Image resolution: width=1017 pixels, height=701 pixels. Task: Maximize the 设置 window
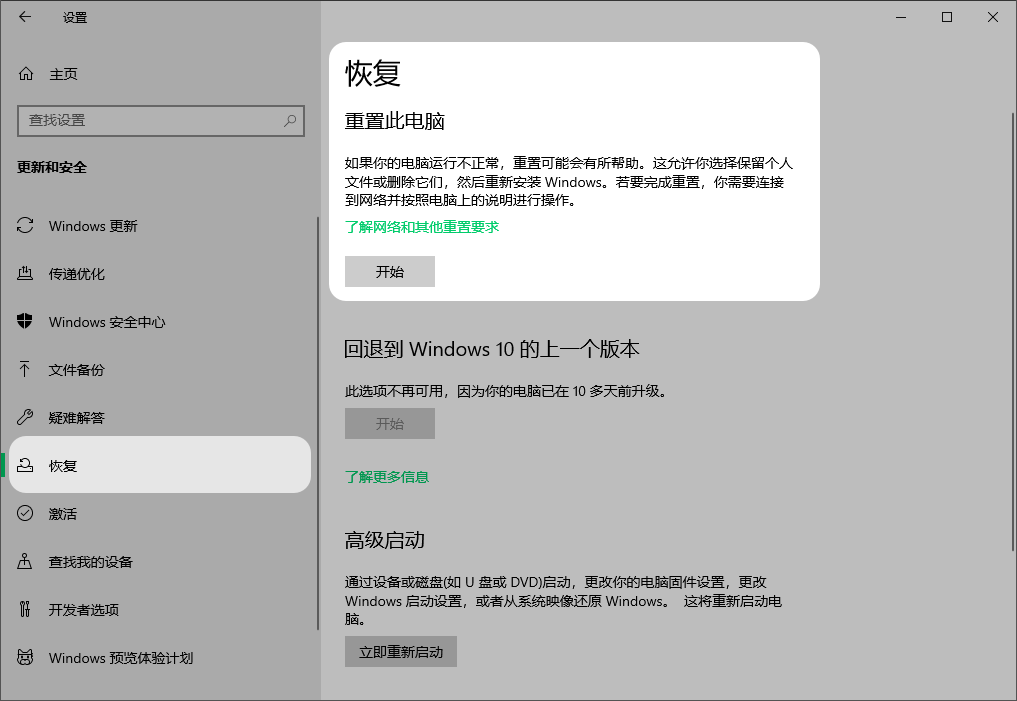tap(947, 17)
